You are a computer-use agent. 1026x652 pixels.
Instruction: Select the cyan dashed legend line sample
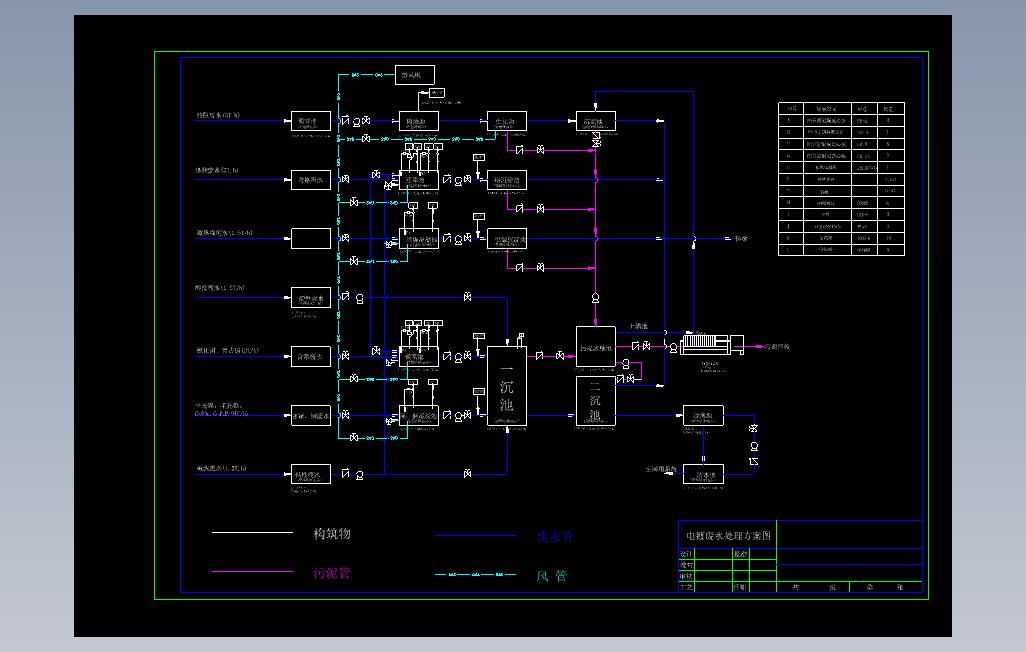[x=476, y=575]
